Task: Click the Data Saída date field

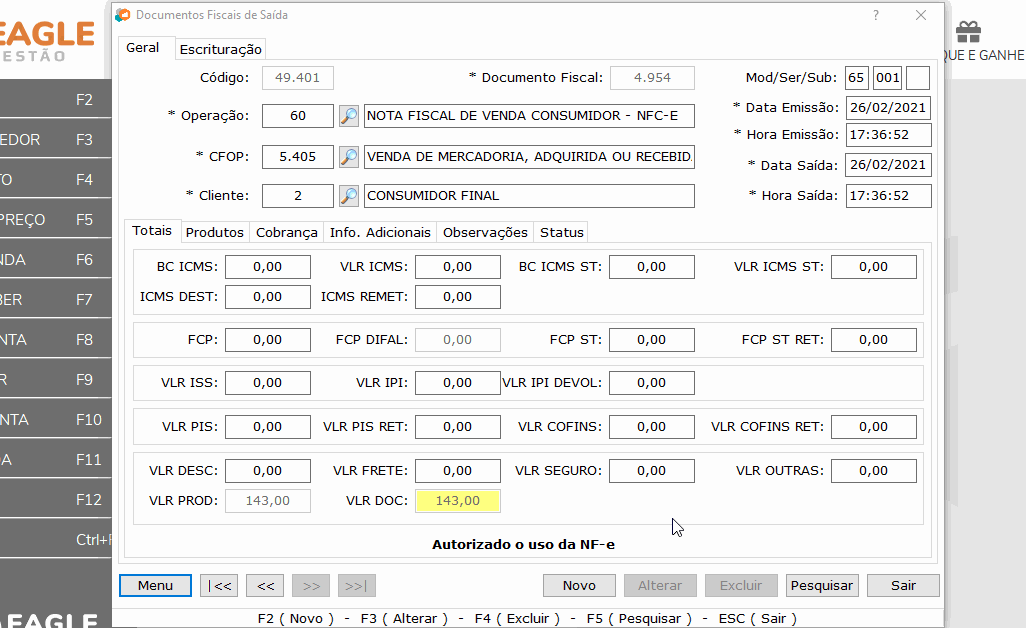Action: [888, 165]
